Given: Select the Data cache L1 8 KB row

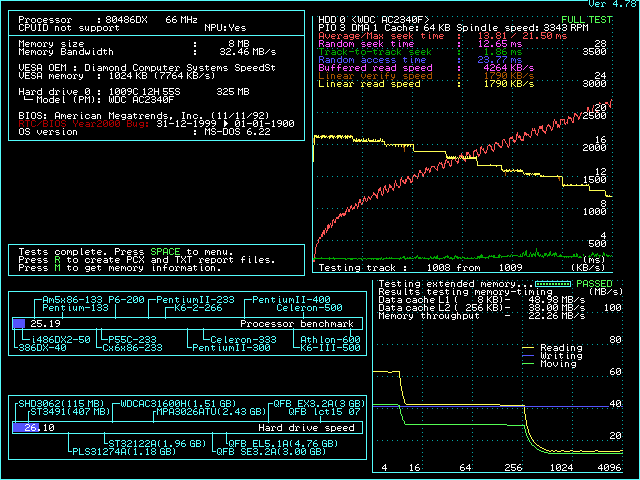Looking at the screenshot, I should point(482,300).
